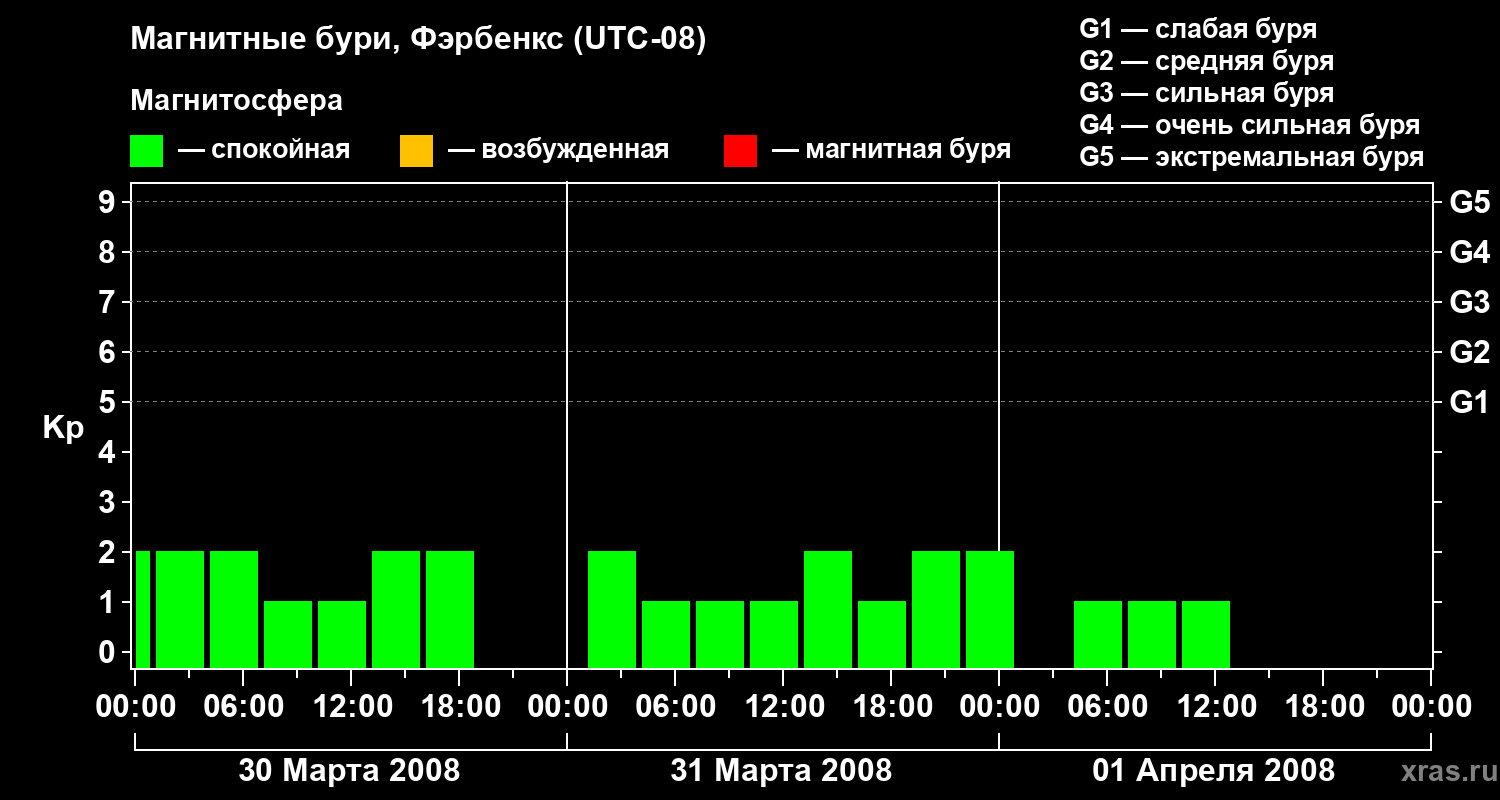Click the 18:00 tick label for 30 Марта
The height and width of the screenshot is (800, 1500).
[x=459, y=707]
